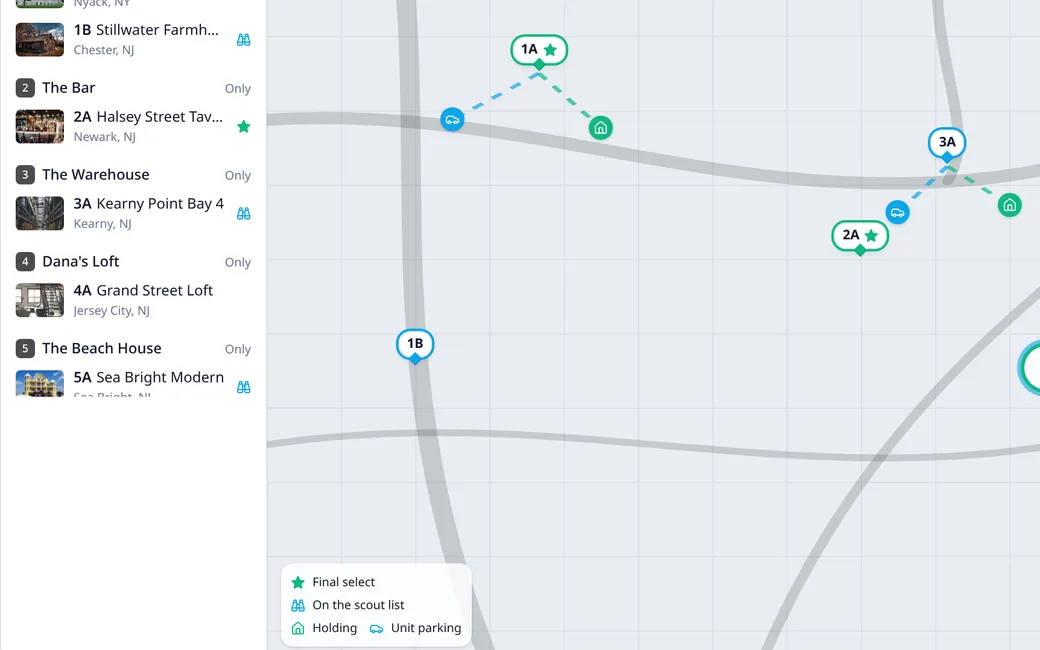Show only Dana's Loft locations
Image resolution: width=1040 pixels, height=650 pixels.
[237, 263]
